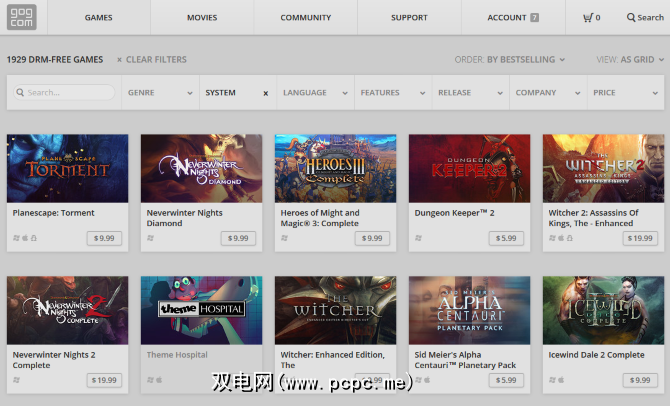This screenshot has width=670, height=406.
Task: Click the $9.99 price for Heroes of Might and Magic 3
Action: click(372, 238)
